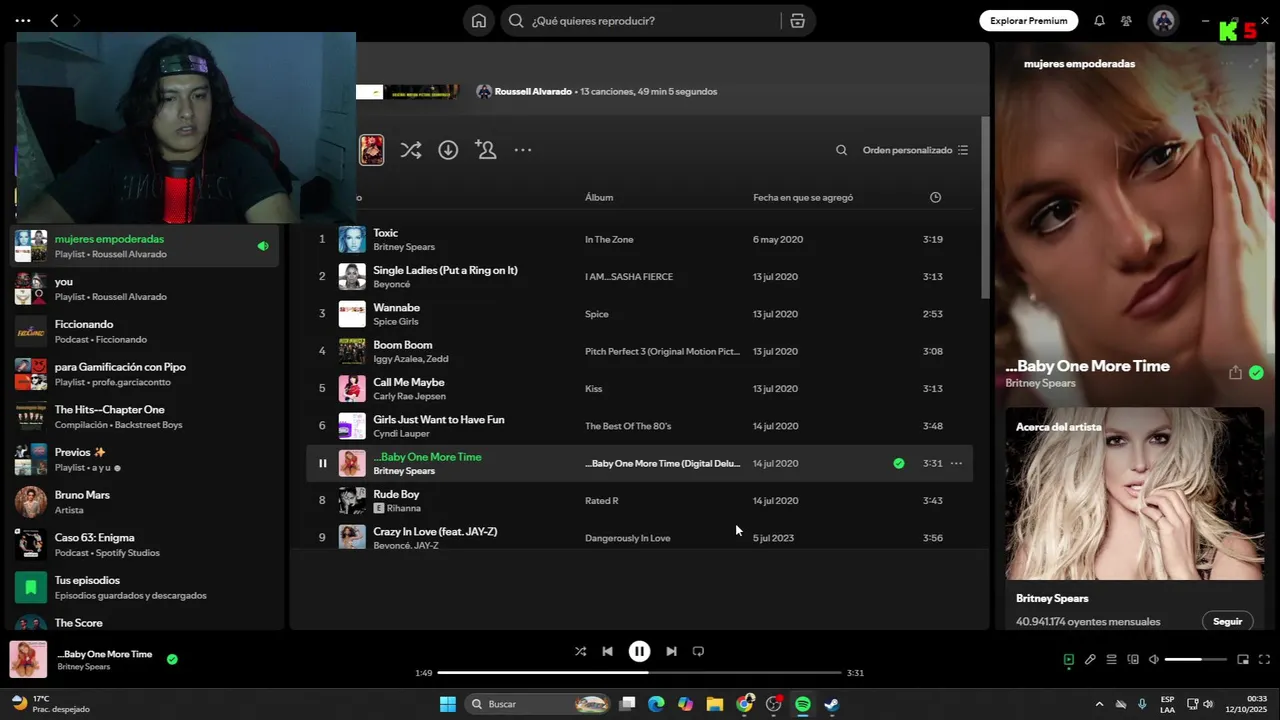Invite collaborators to the playlist

pyautogui.click(x=486, y=150)
